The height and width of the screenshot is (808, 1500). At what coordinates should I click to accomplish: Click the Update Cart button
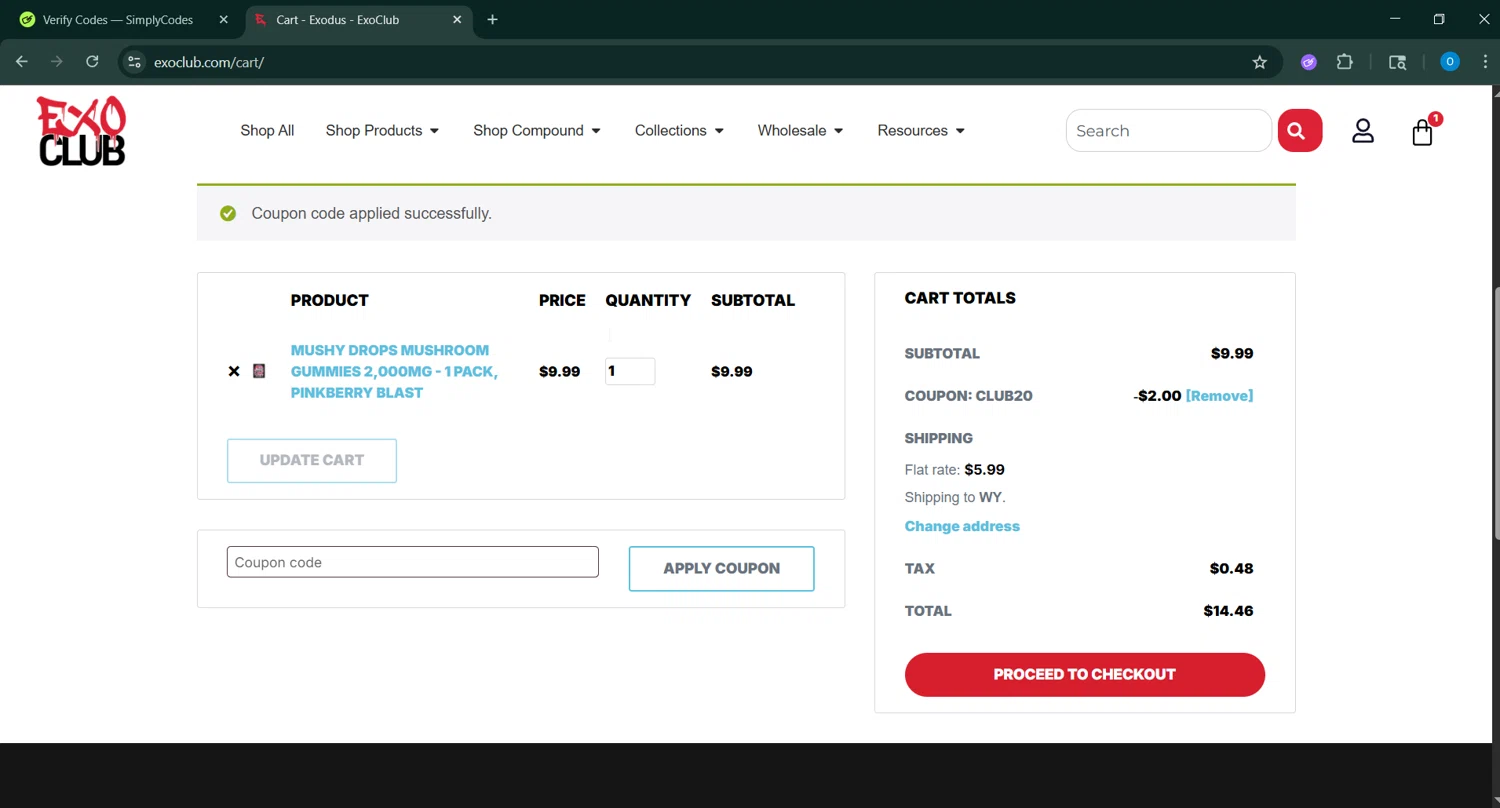[x=312, y=460]
